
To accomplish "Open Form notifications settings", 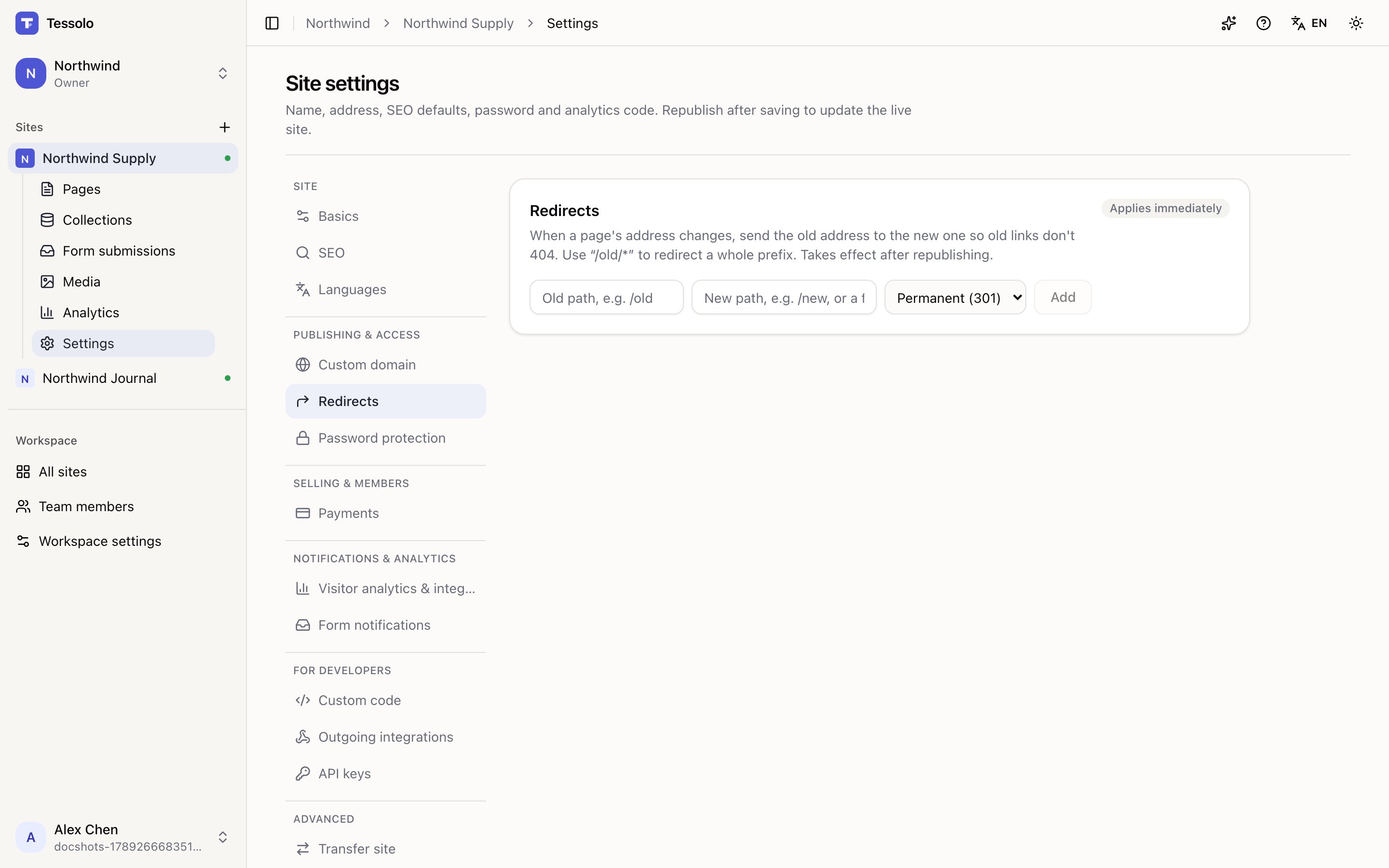I will click(386, 625).
